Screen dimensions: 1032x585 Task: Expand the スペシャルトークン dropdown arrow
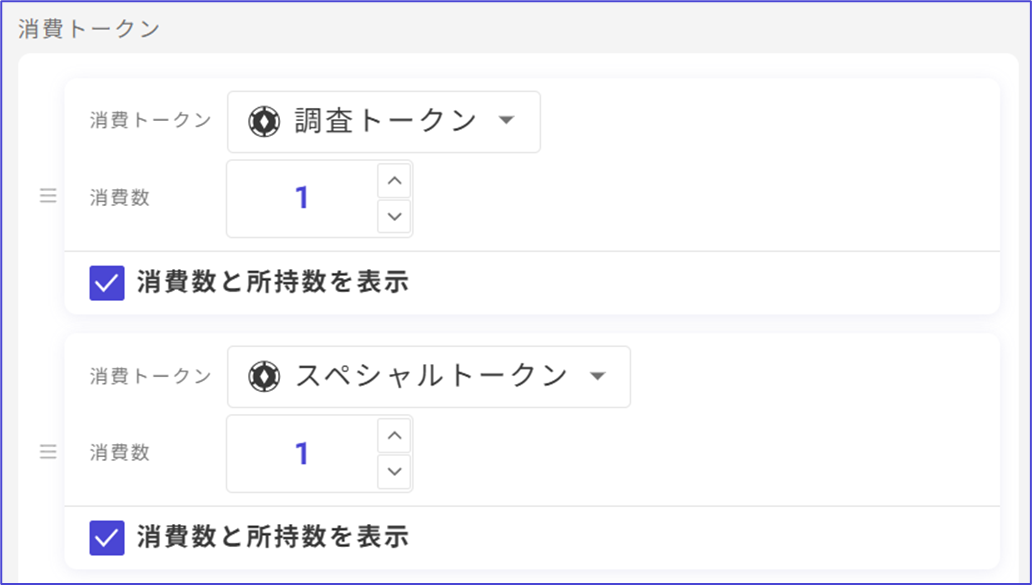597,376
